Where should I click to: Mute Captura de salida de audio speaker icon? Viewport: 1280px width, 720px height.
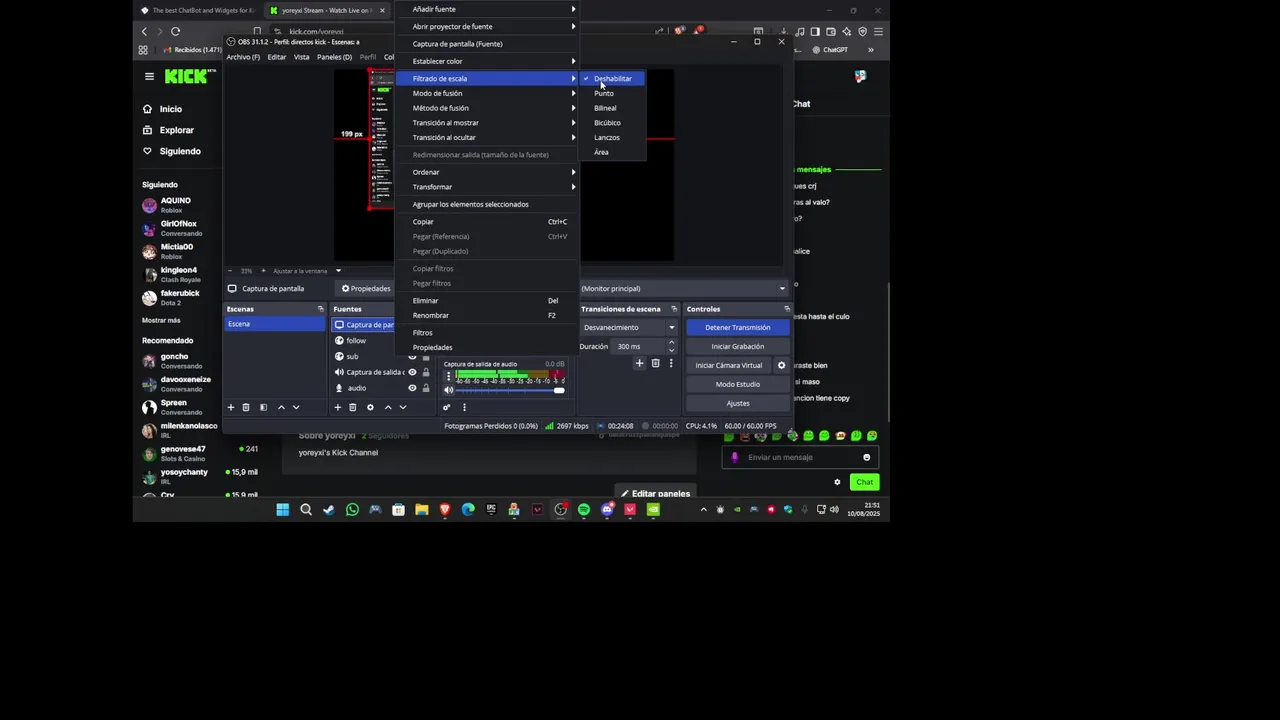448,390
